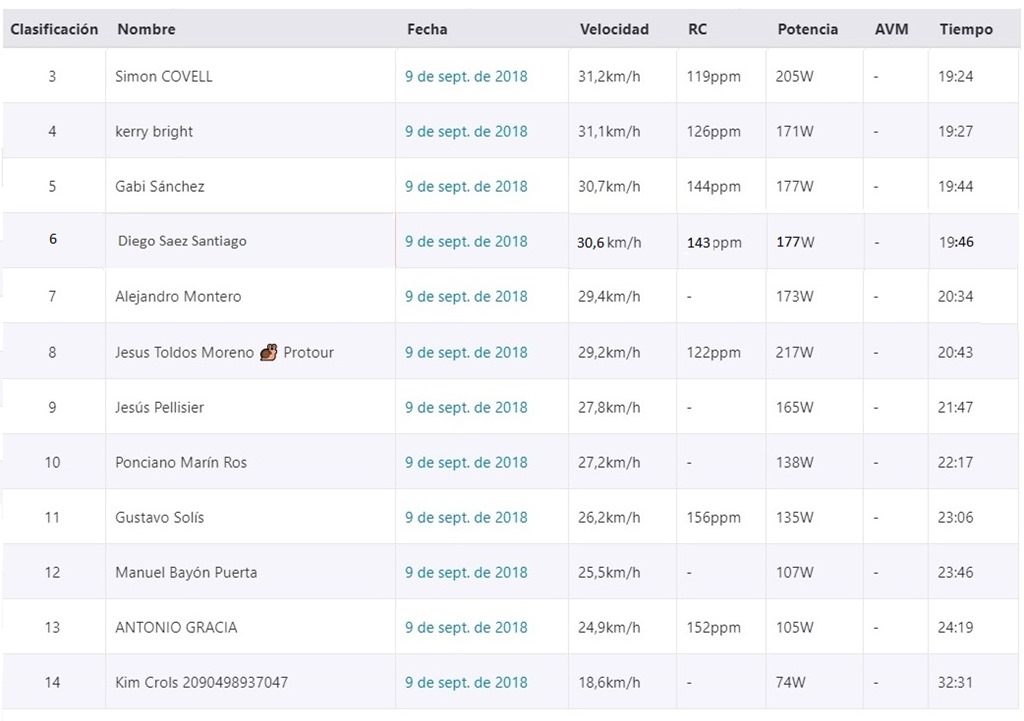Select the name Gustavo Solís
Viewport: 1024px width, 721px height.
(x=159, y=517)
